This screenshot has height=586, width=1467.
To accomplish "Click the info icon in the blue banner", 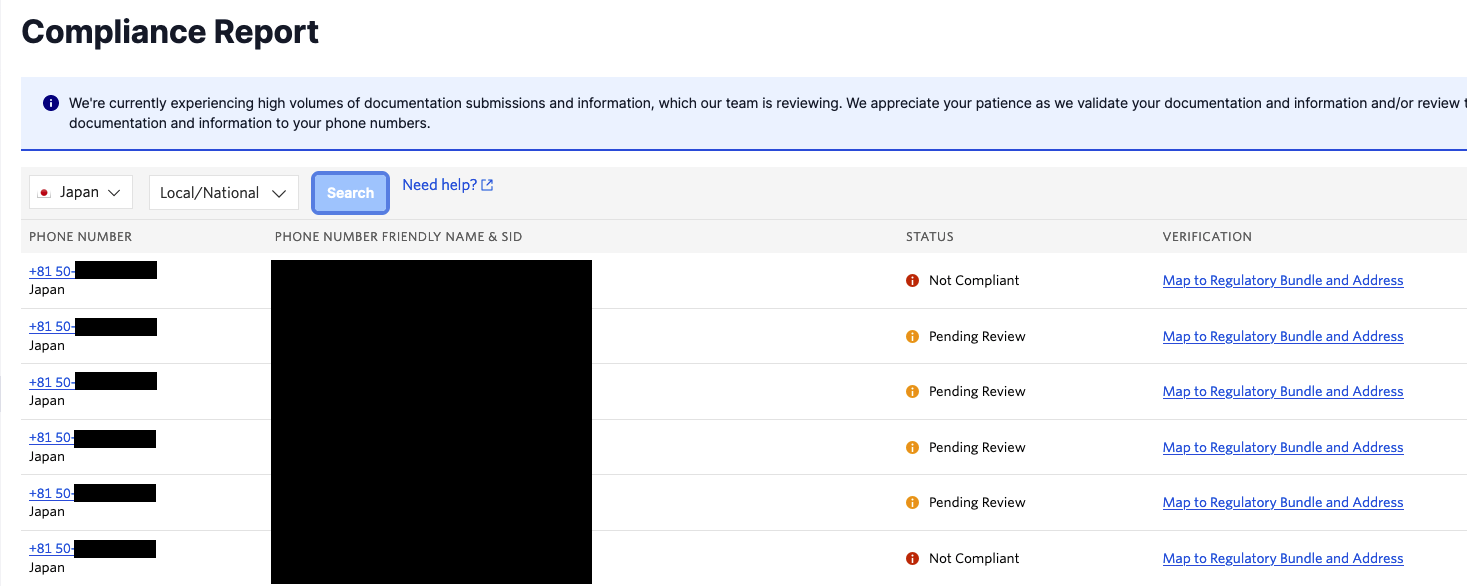I will [51, 103].
